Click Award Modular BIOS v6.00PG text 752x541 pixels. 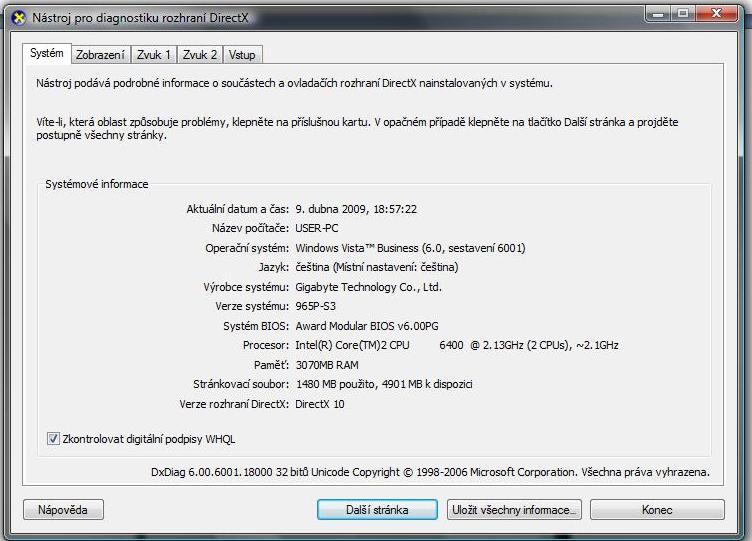(366, 326)
